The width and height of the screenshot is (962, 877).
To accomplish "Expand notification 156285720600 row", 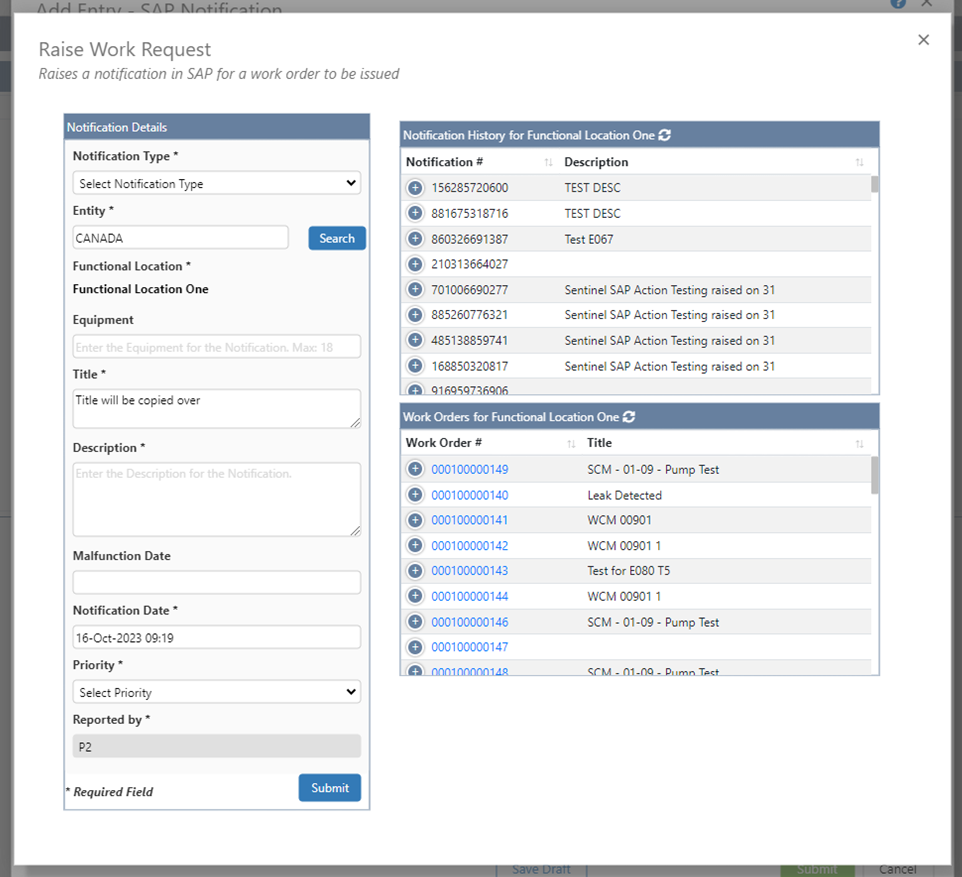I will [x=415, y=188].
